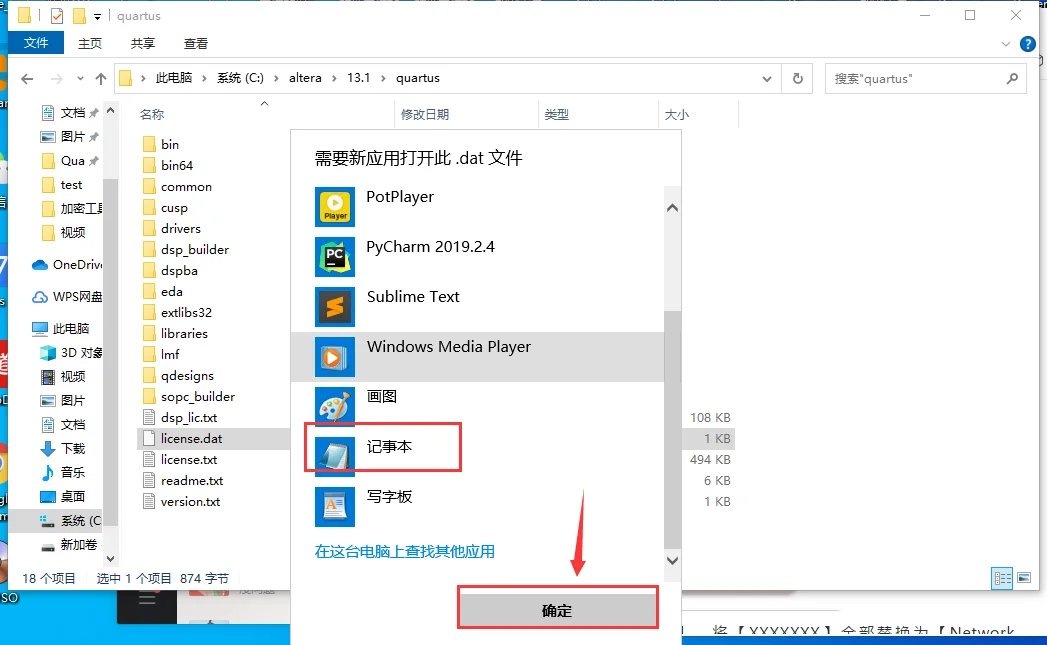Select the common folder
The image size is (1047, 645).
(x=178, y=187)
